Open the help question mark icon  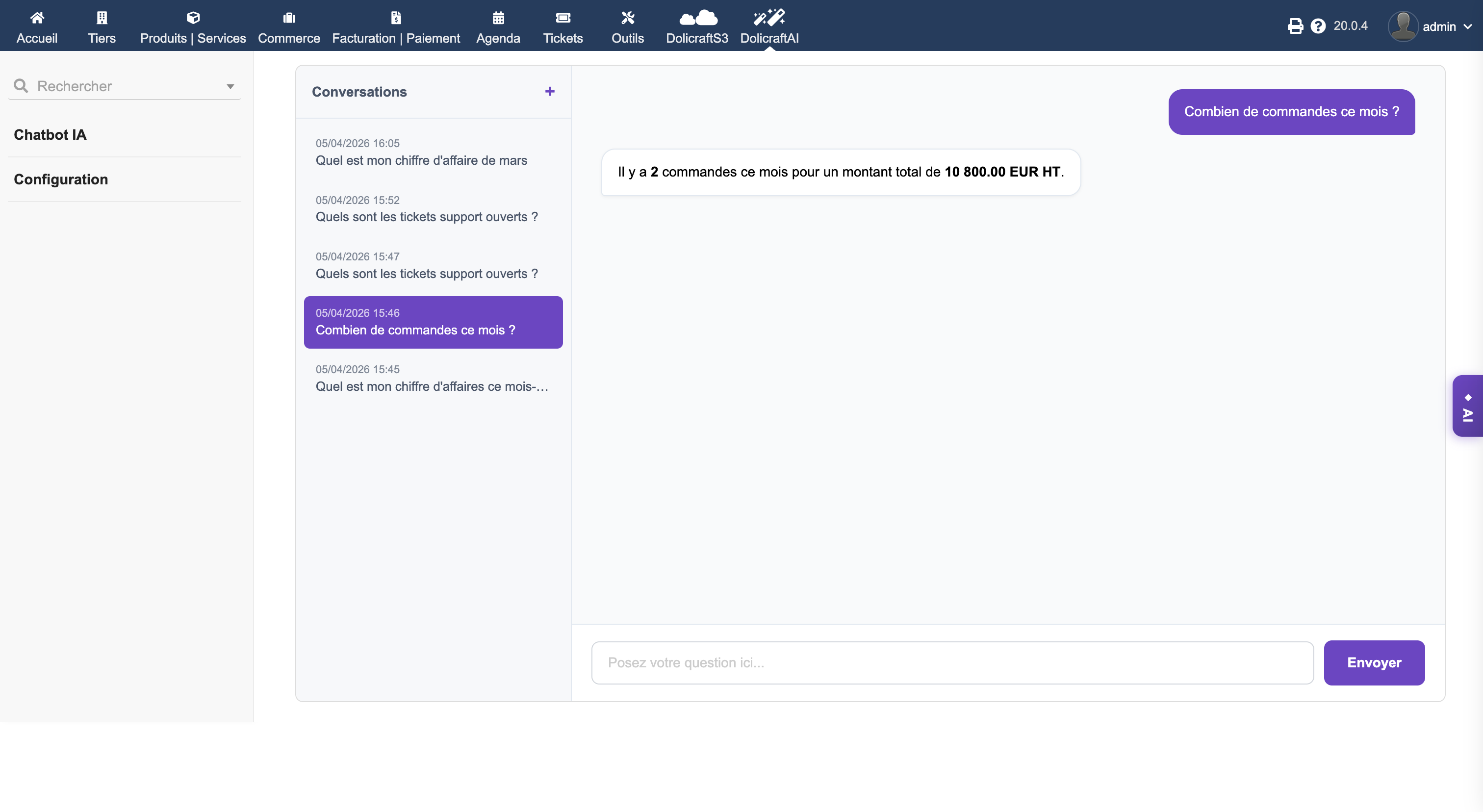[x=1318, y=26]
